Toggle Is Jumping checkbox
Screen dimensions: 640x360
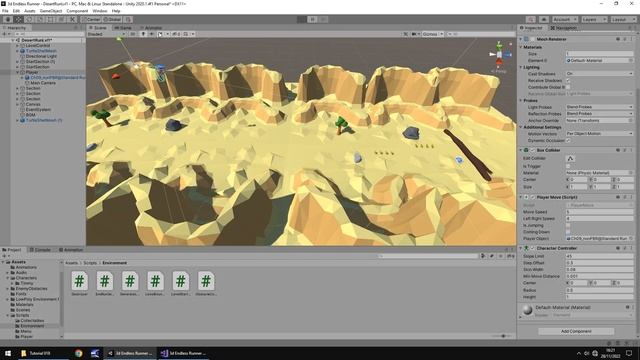point(568,225)
